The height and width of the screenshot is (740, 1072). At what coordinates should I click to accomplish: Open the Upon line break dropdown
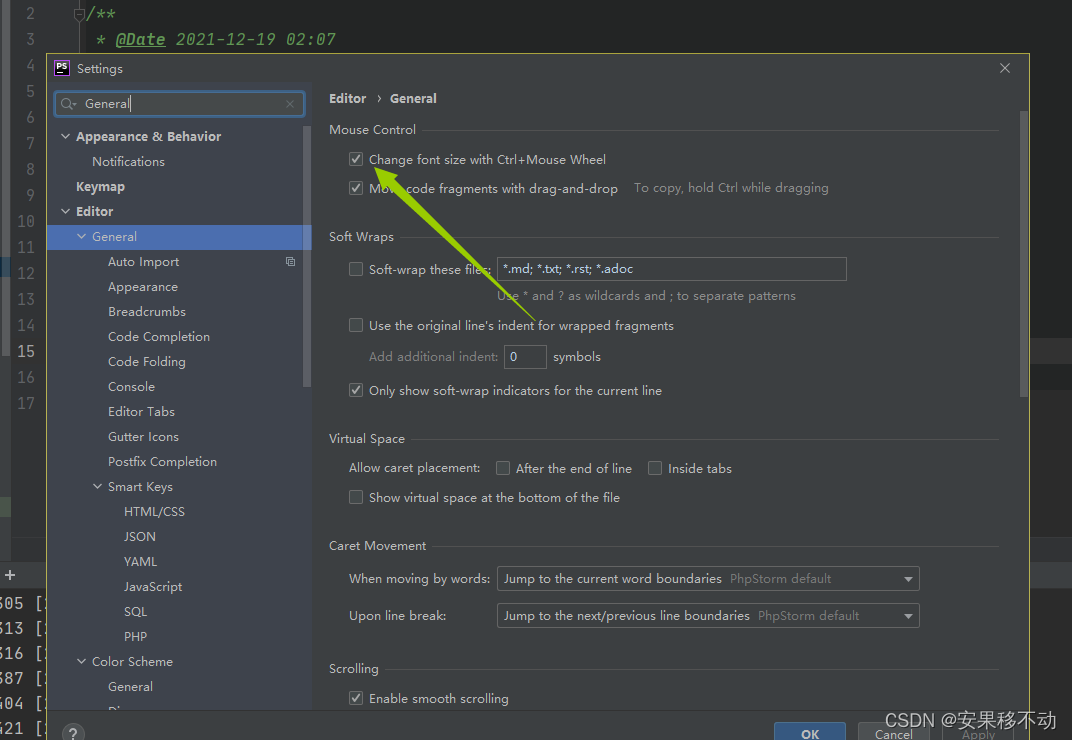click(x=708, y=616)
